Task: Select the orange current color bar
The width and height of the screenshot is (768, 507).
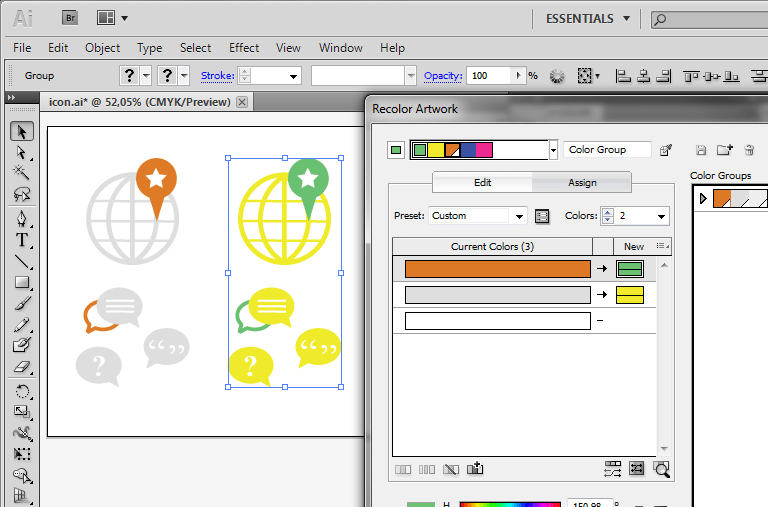Action: [498, 269]
